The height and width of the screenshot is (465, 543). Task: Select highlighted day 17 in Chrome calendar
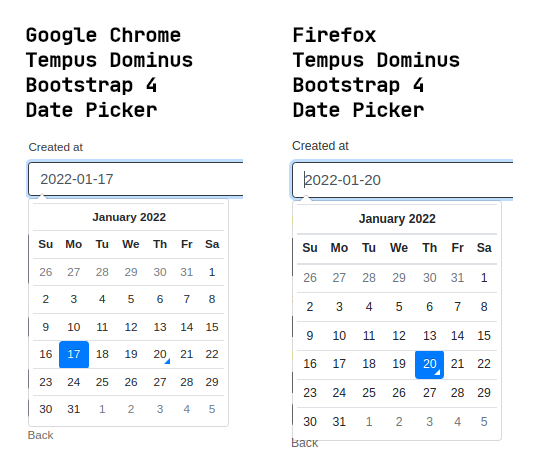(x=74, y=354)
